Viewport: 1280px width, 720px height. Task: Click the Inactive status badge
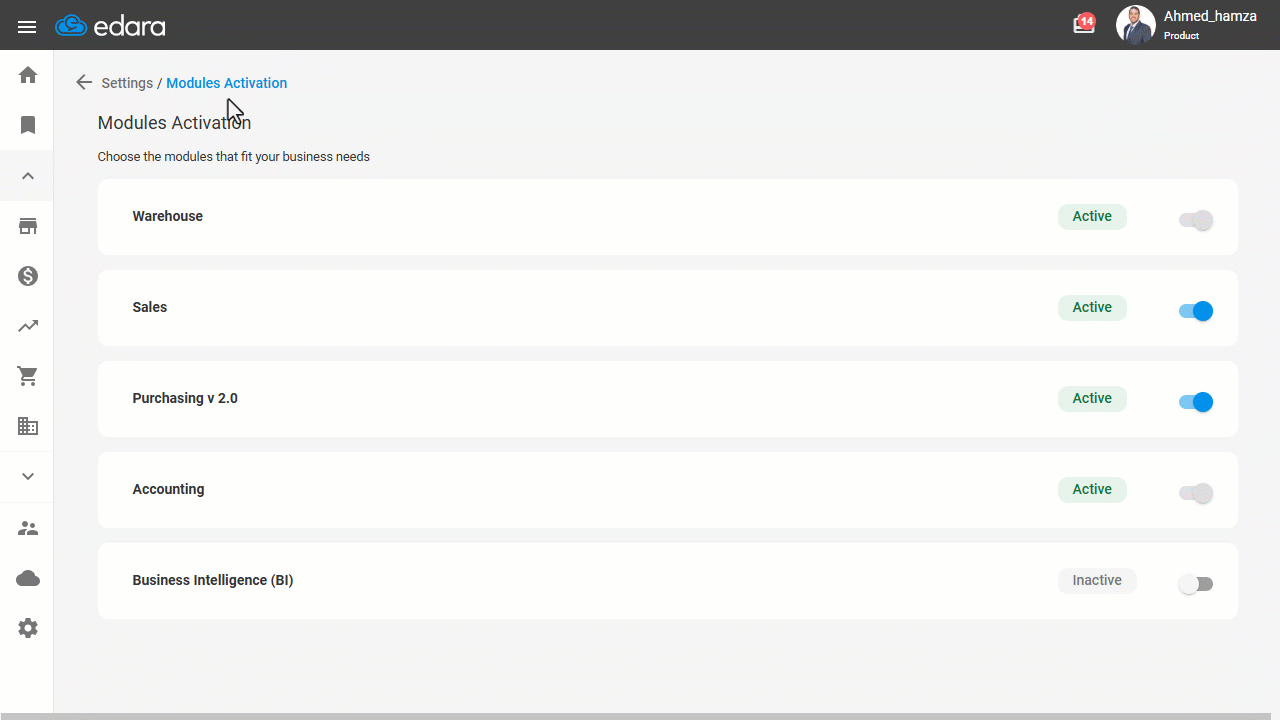click(x=1097, y=580)
